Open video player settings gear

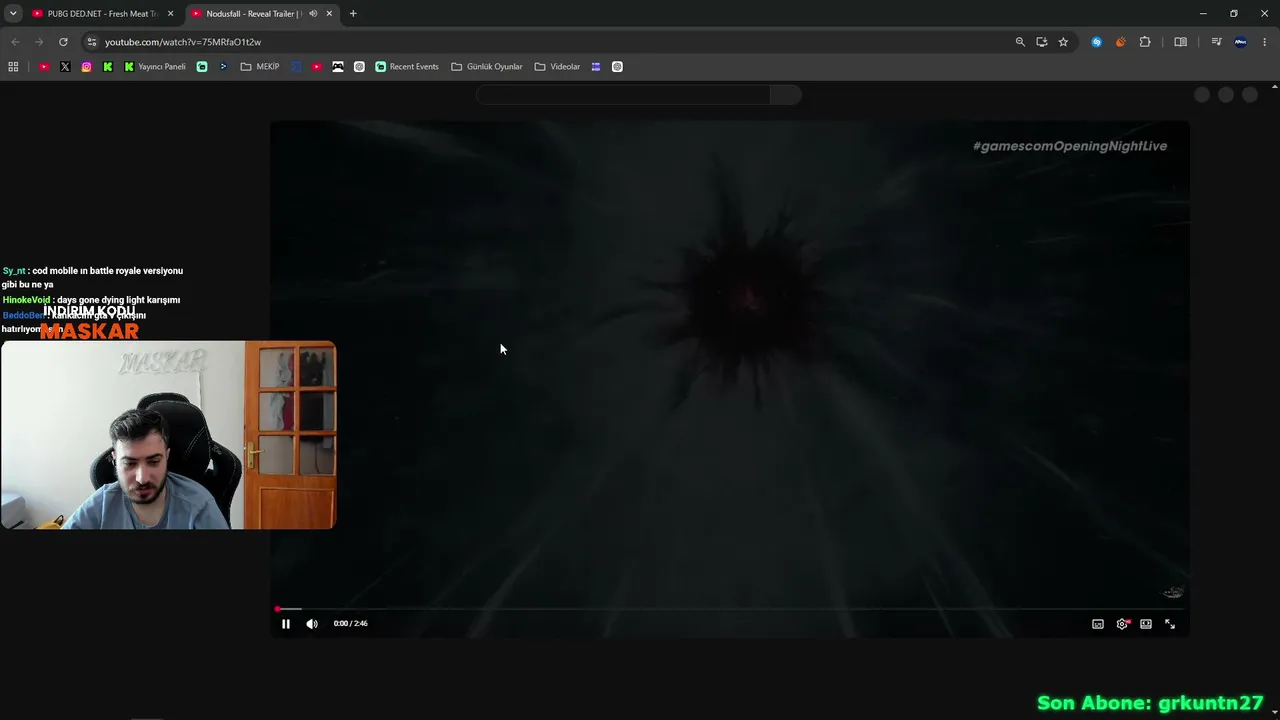click(1122, 624)
